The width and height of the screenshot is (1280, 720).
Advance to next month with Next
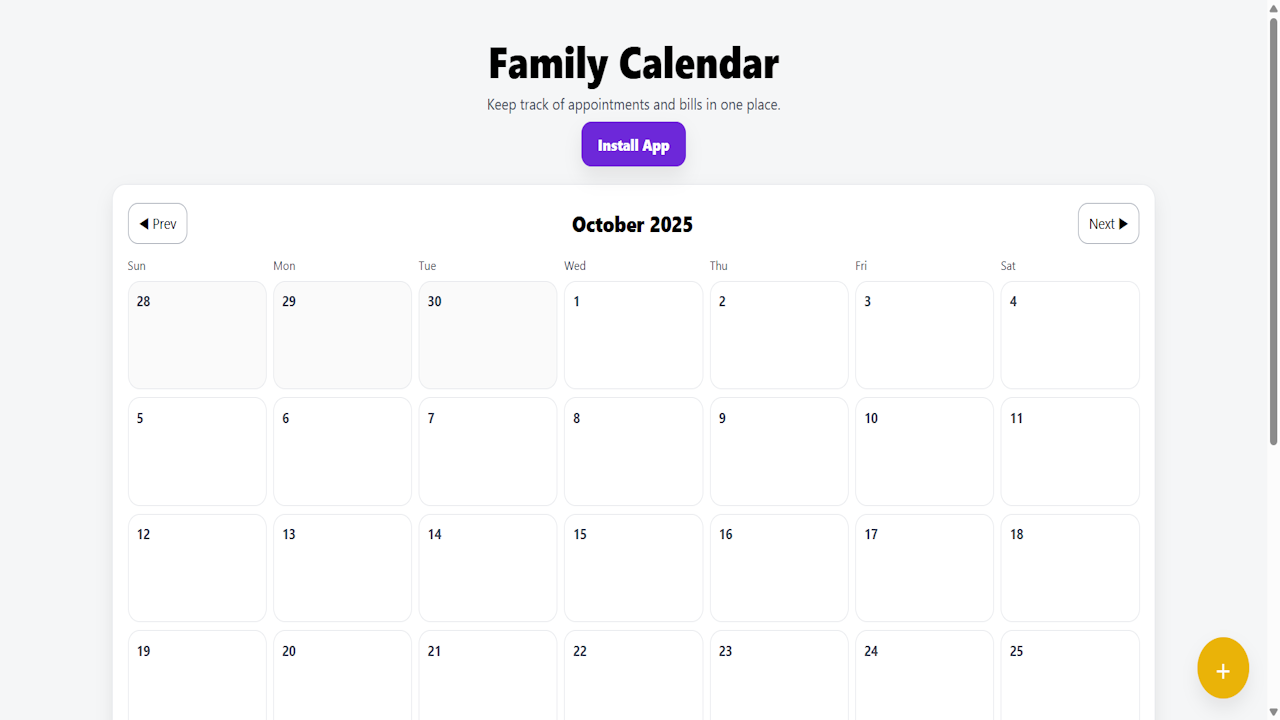1108,224
